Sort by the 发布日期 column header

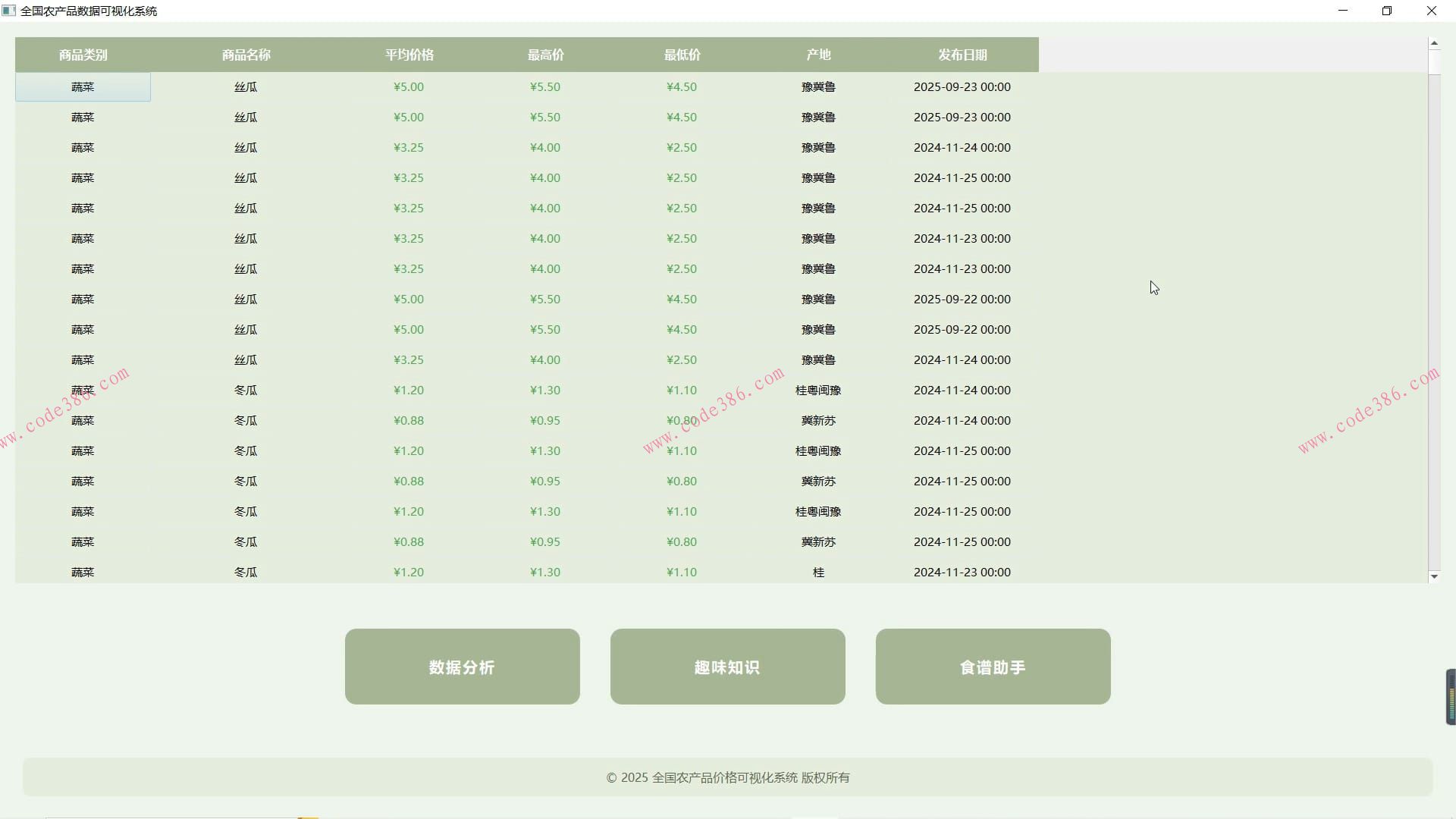coord(962,55)
